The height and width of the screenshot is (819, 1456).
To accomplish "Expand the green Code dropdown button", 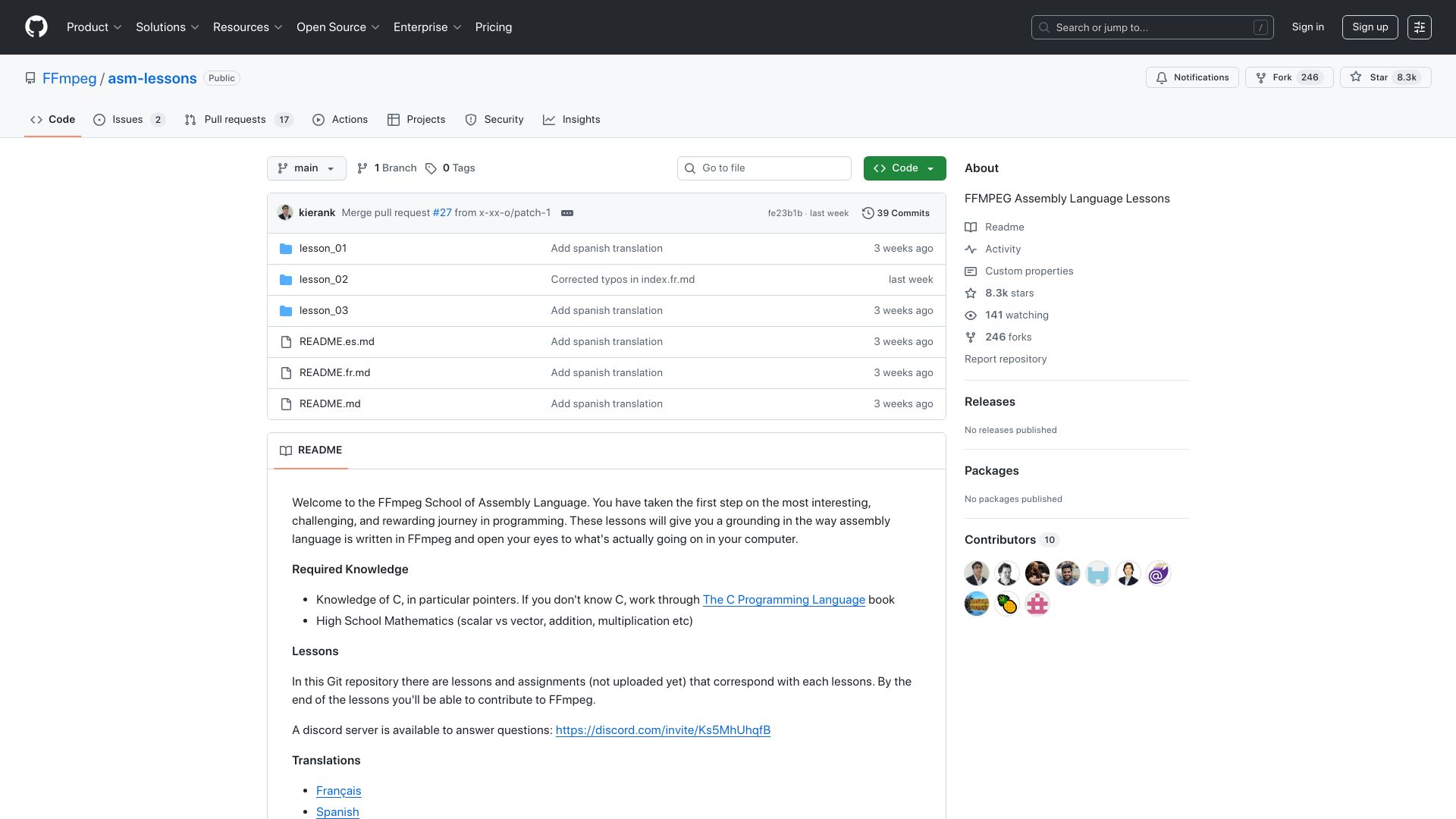I will [905, 168].
